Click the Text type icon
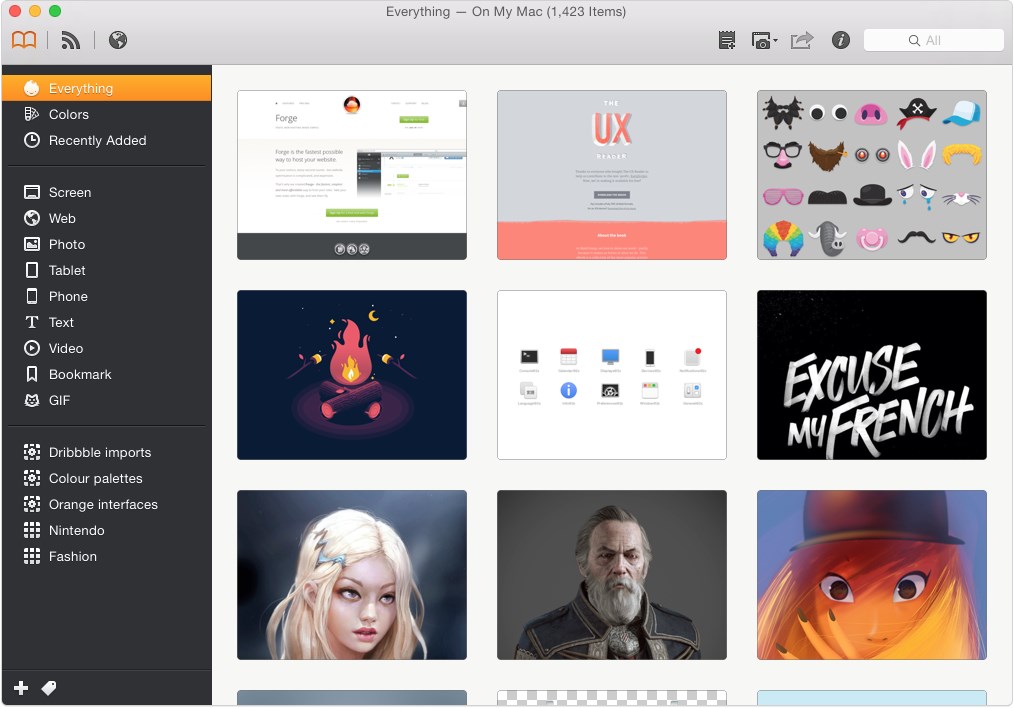Viewport: 1014px width, 708px height. [x=32, y=322]
